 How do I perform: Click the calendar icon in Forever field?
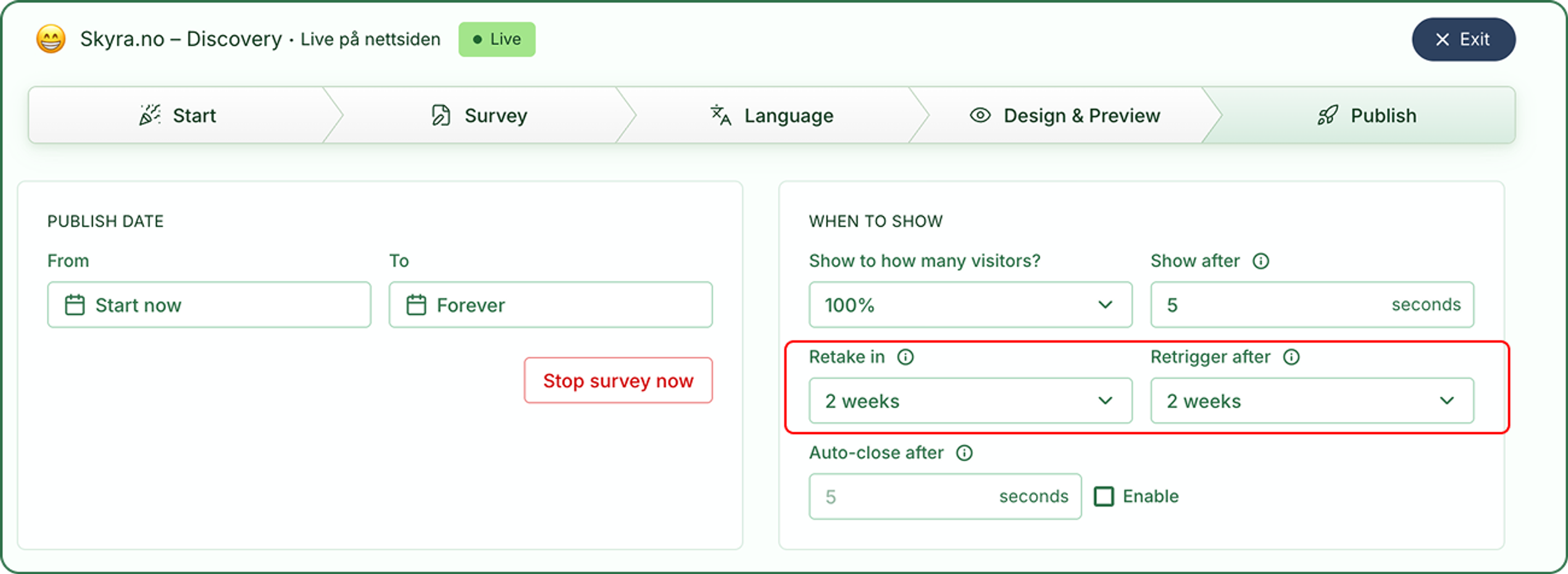416,304
